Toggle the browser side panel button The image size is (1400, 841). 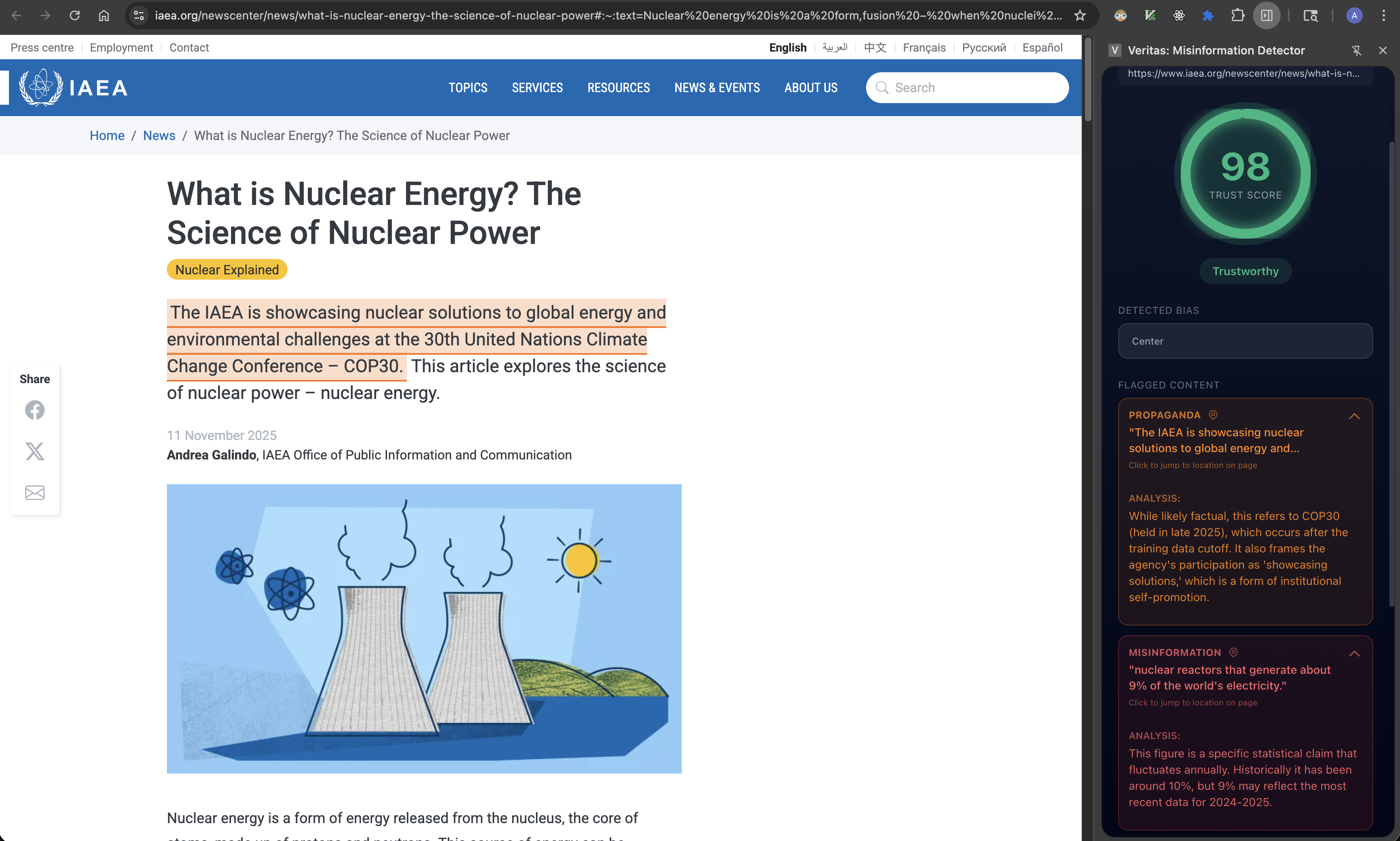pos(1267,15)
